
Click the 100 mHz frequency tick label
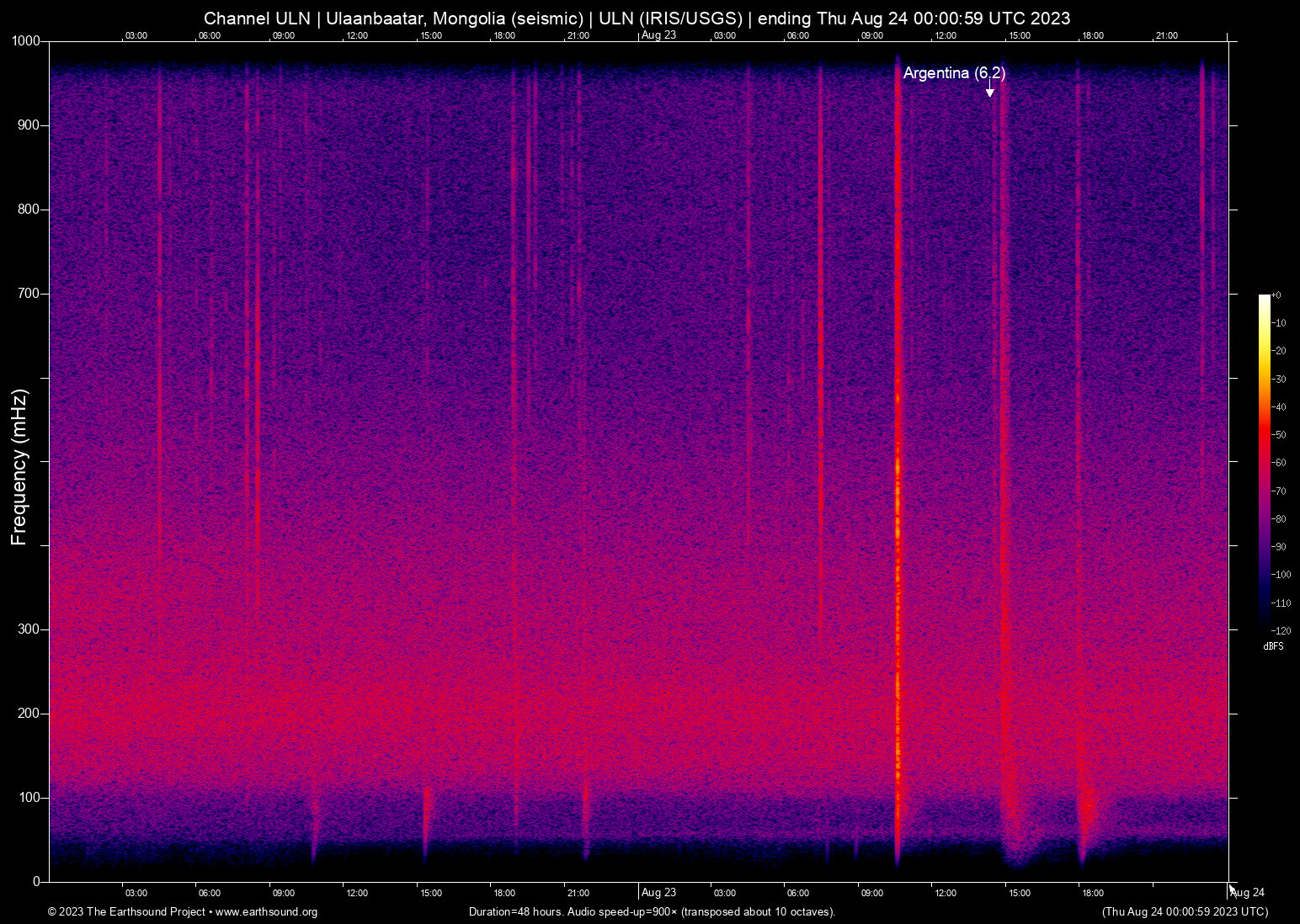(29, 798)
